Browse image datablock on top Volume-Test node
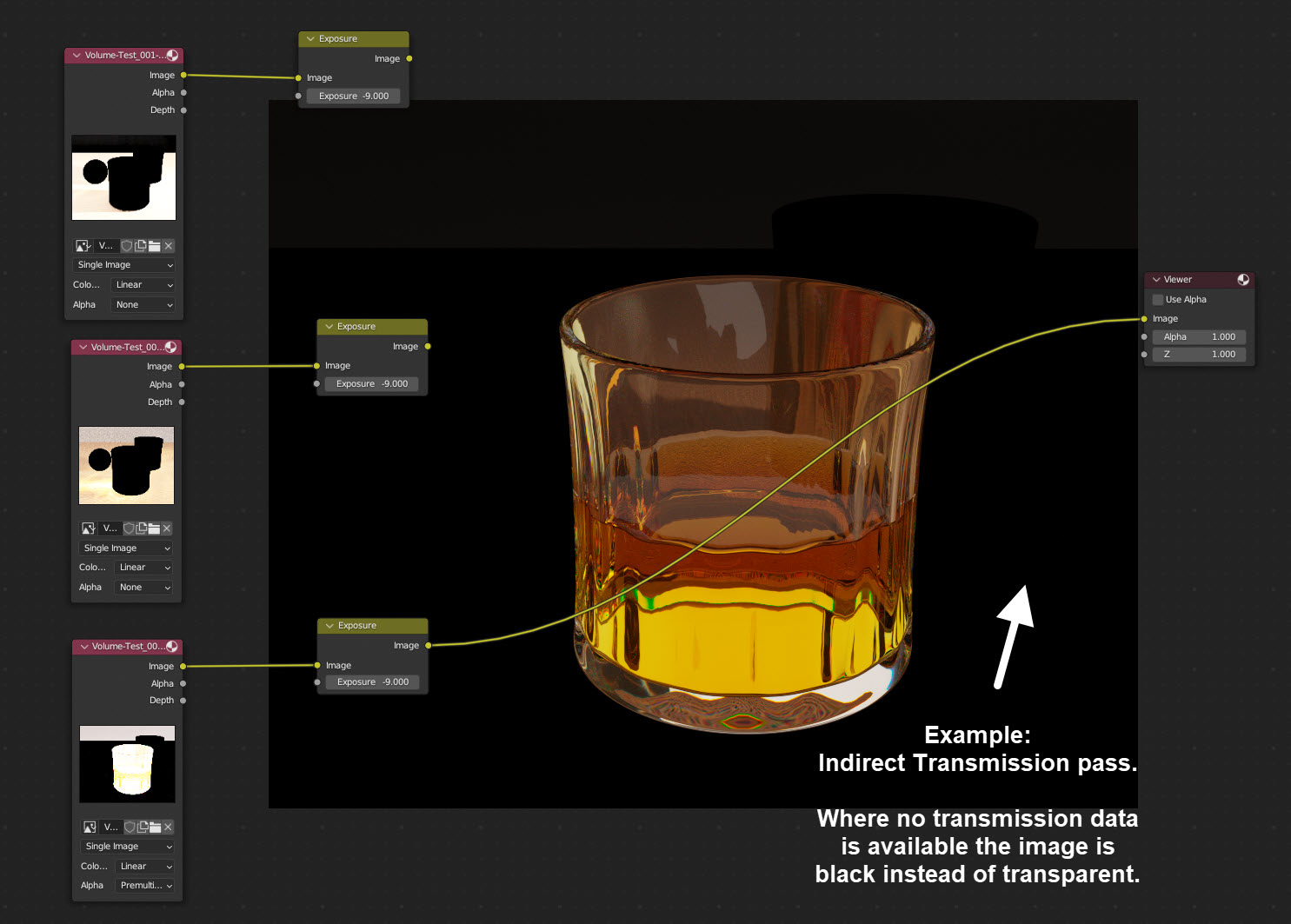 click(83, 245)
